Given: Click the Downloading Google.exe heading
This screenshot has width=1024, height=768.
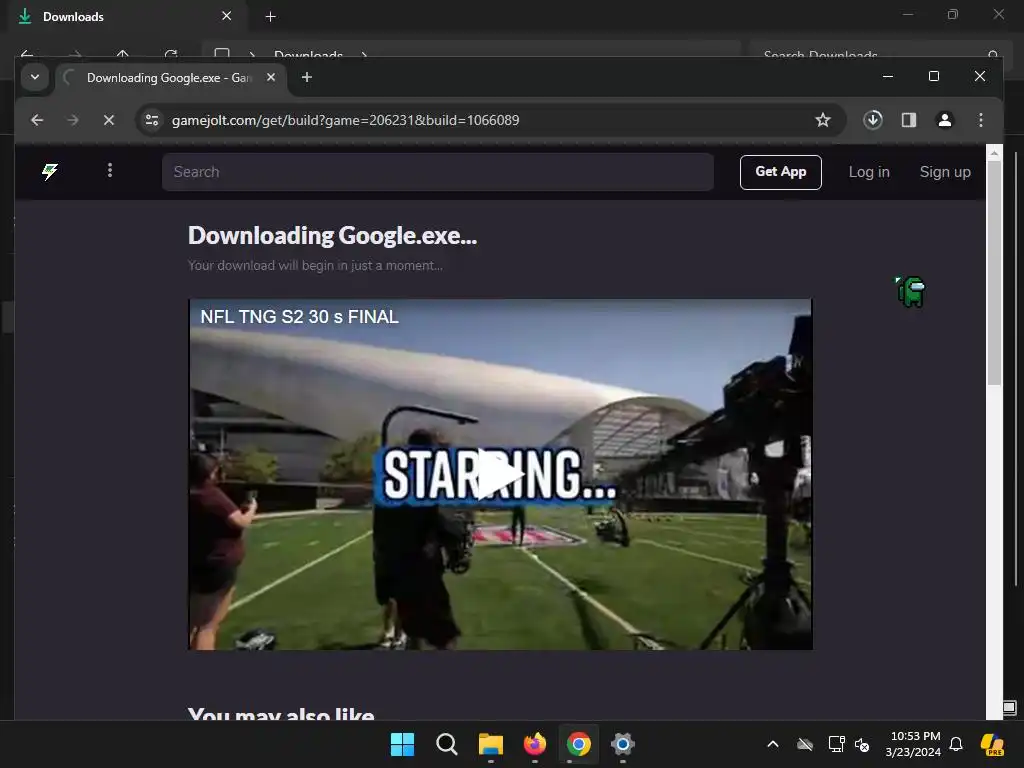Looking at the screenshot, I should click(x=332, y=236).
